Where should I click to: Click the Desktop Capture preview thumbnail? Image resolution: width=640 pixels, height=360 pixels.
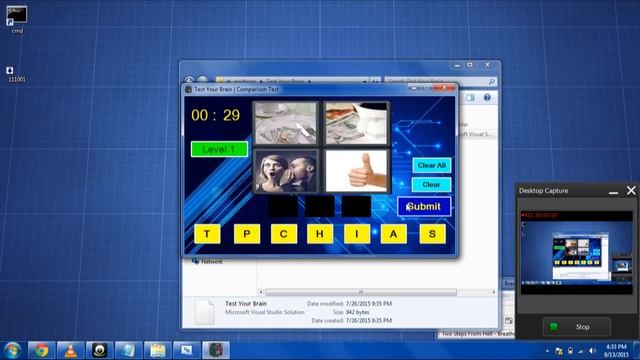[x=576, y=253]
